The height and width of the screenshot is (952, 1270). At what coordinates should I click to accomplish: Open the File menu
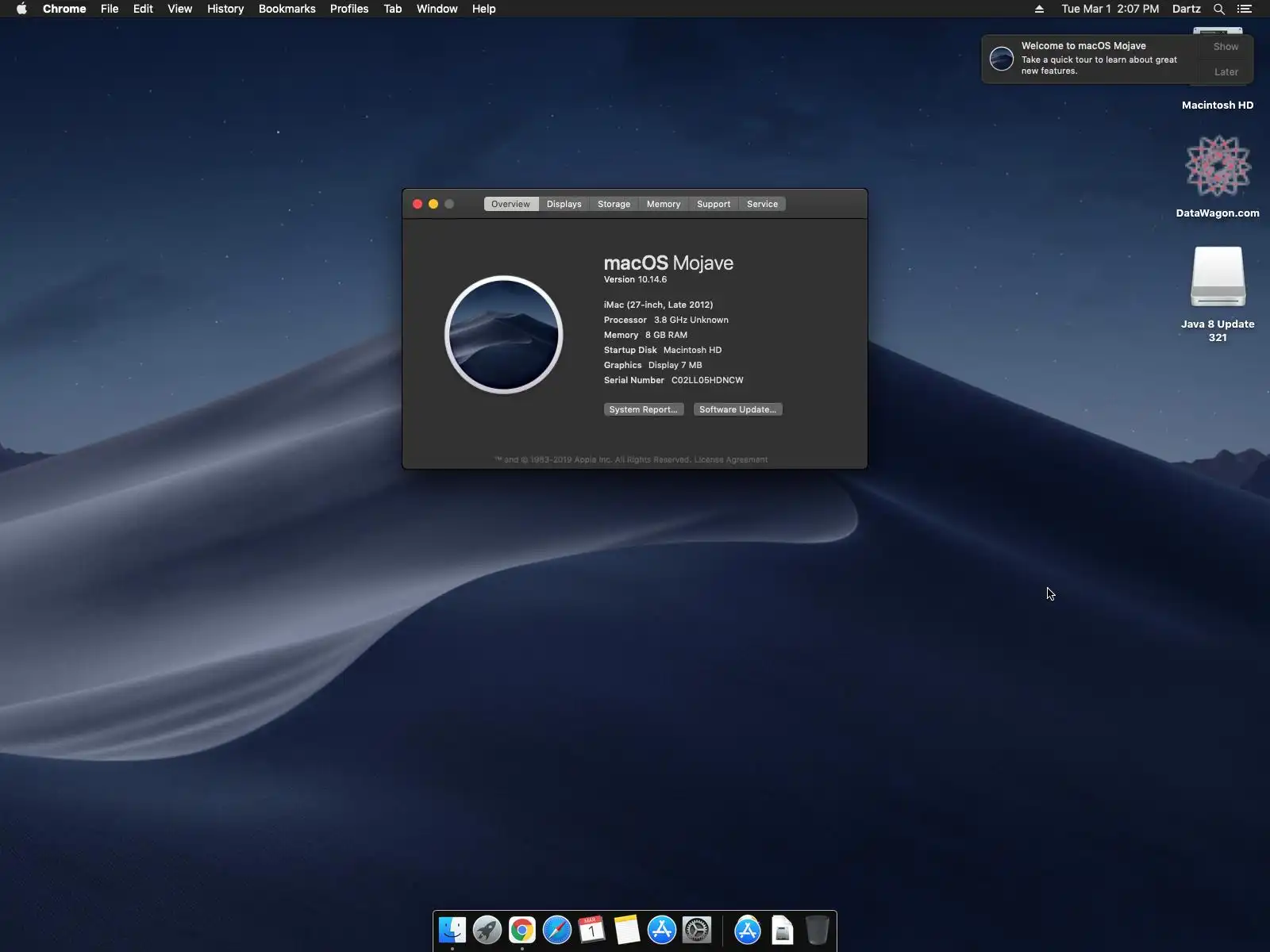(110, 9)
